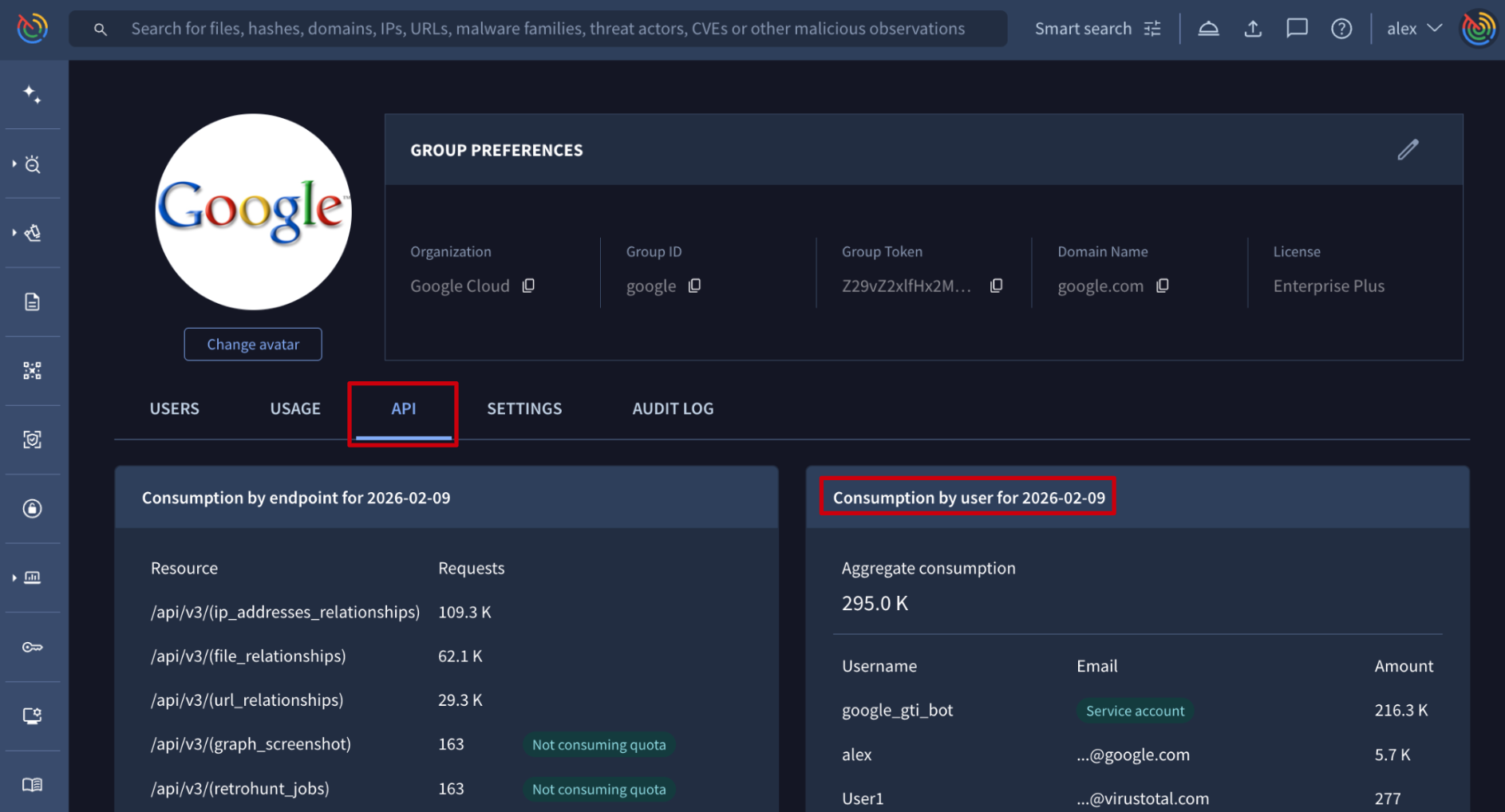The width and height of the screenshot is (1505, 812).
Task: Copy the Group ID google
Action: [694, 286]
